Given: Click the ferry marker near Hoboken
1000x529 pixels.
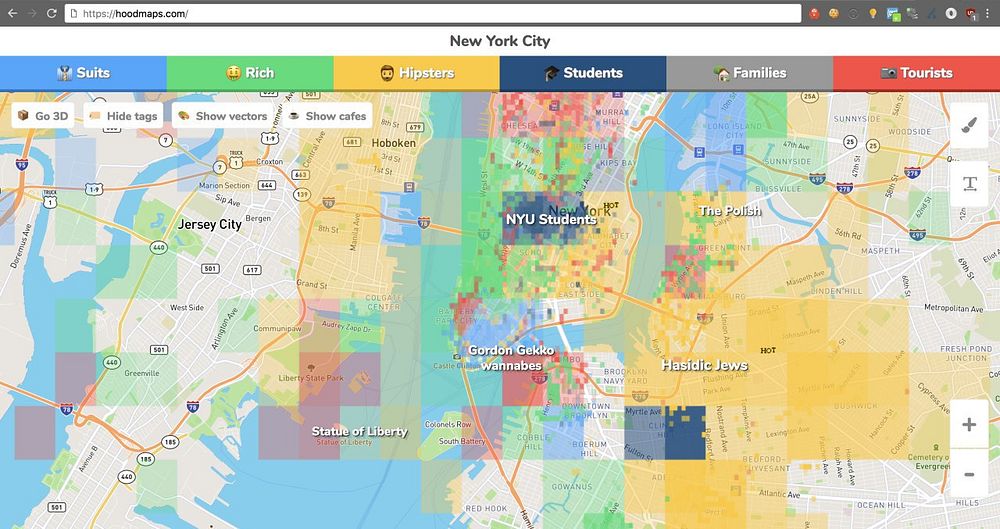Looking at the screenshot, I should pyautogui.click(x=409, y=188).
